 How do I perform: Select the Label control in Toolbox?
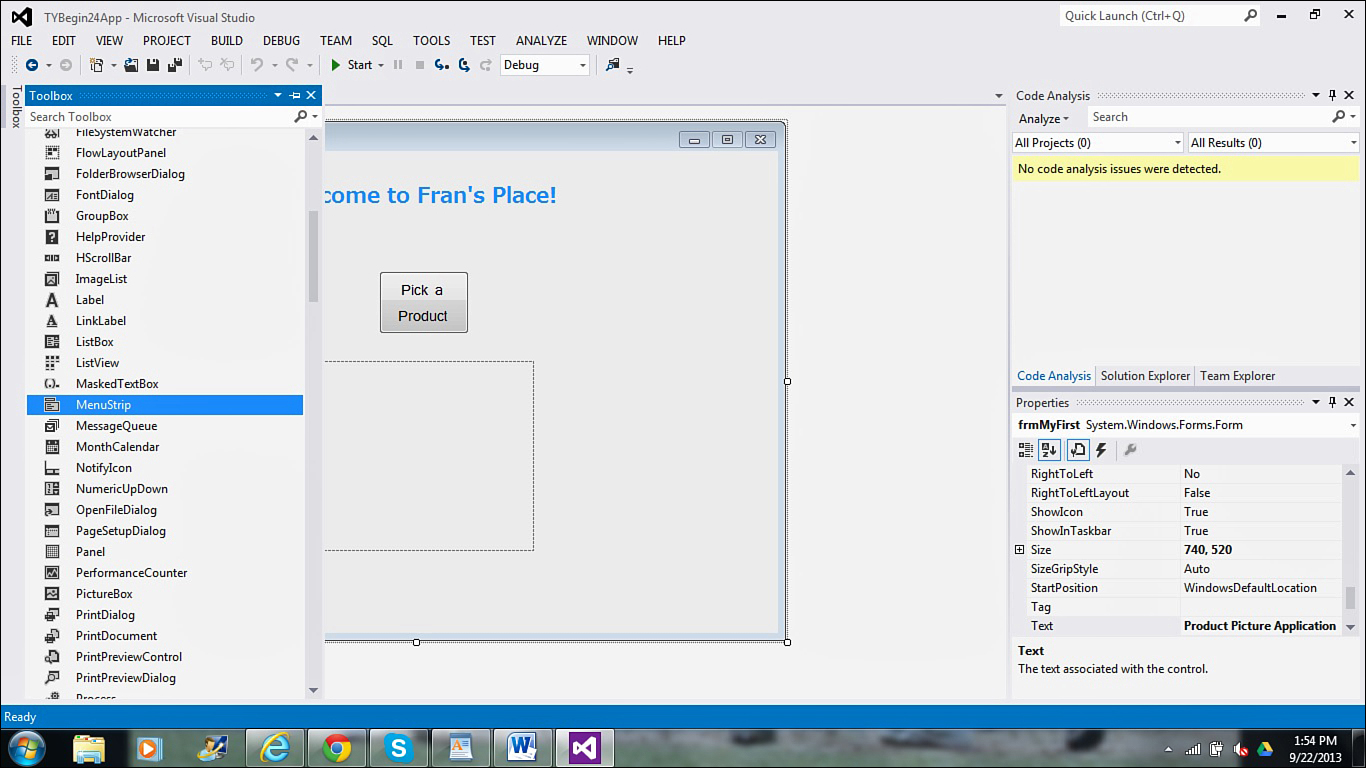tap(165, 300)
